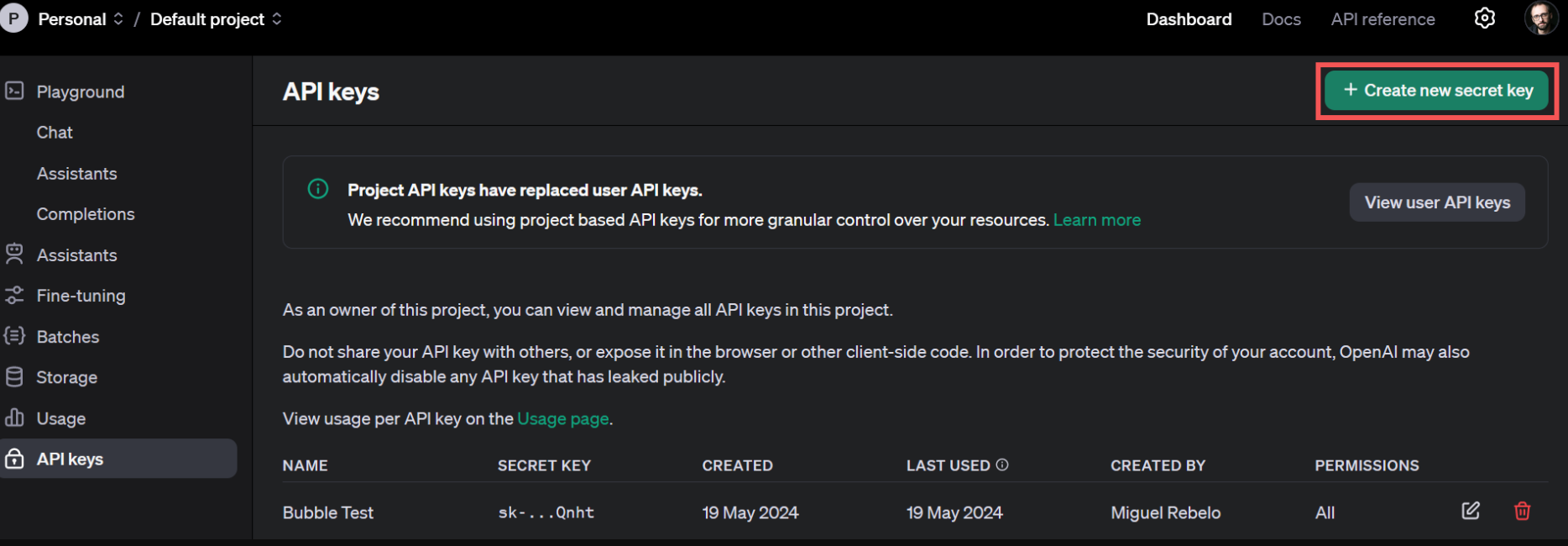Open the API reference tab
Screen dimensions: 1568x546
coord(1382,19)
